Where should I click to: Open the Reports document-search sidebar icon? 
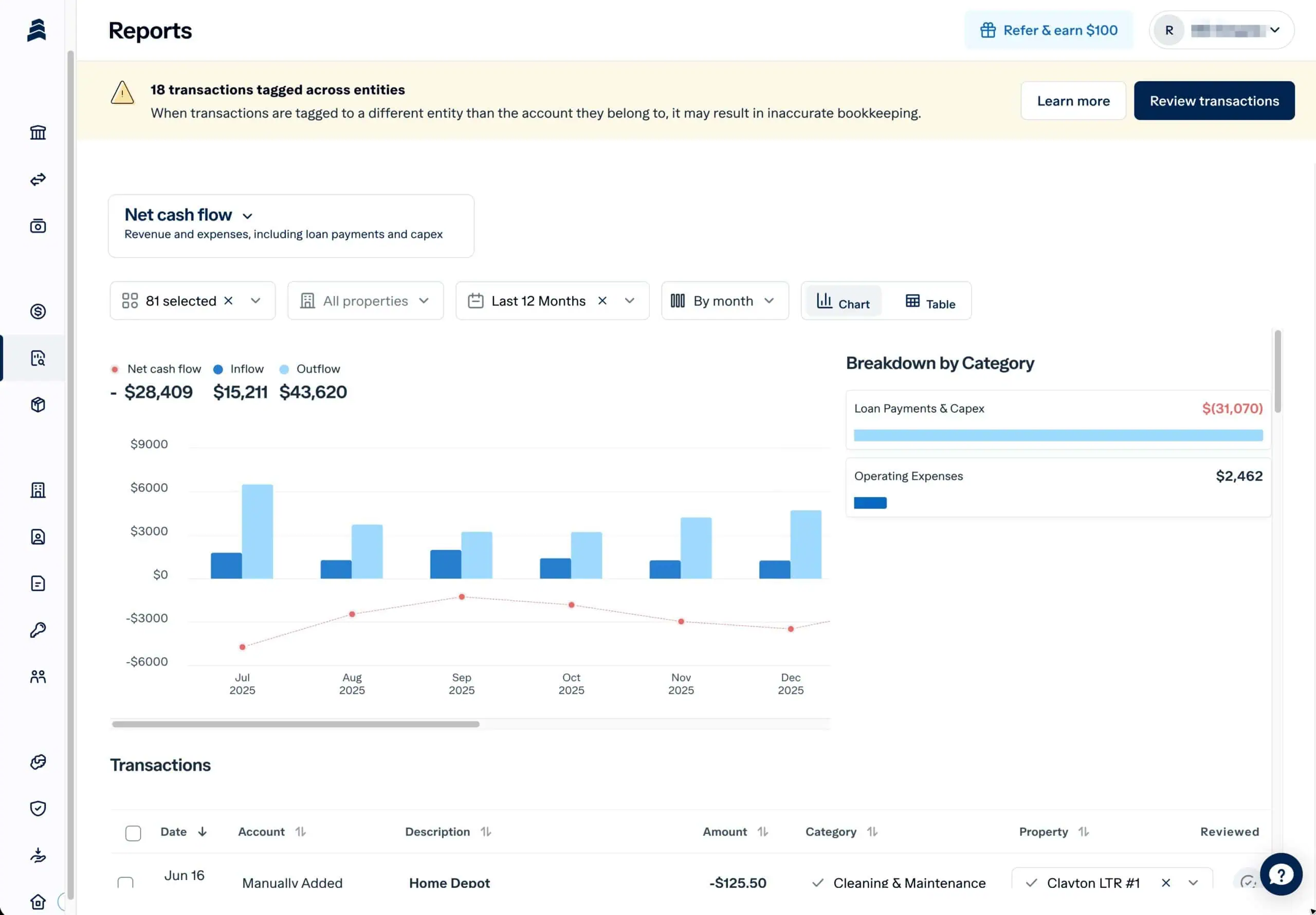tap(38, 358)
